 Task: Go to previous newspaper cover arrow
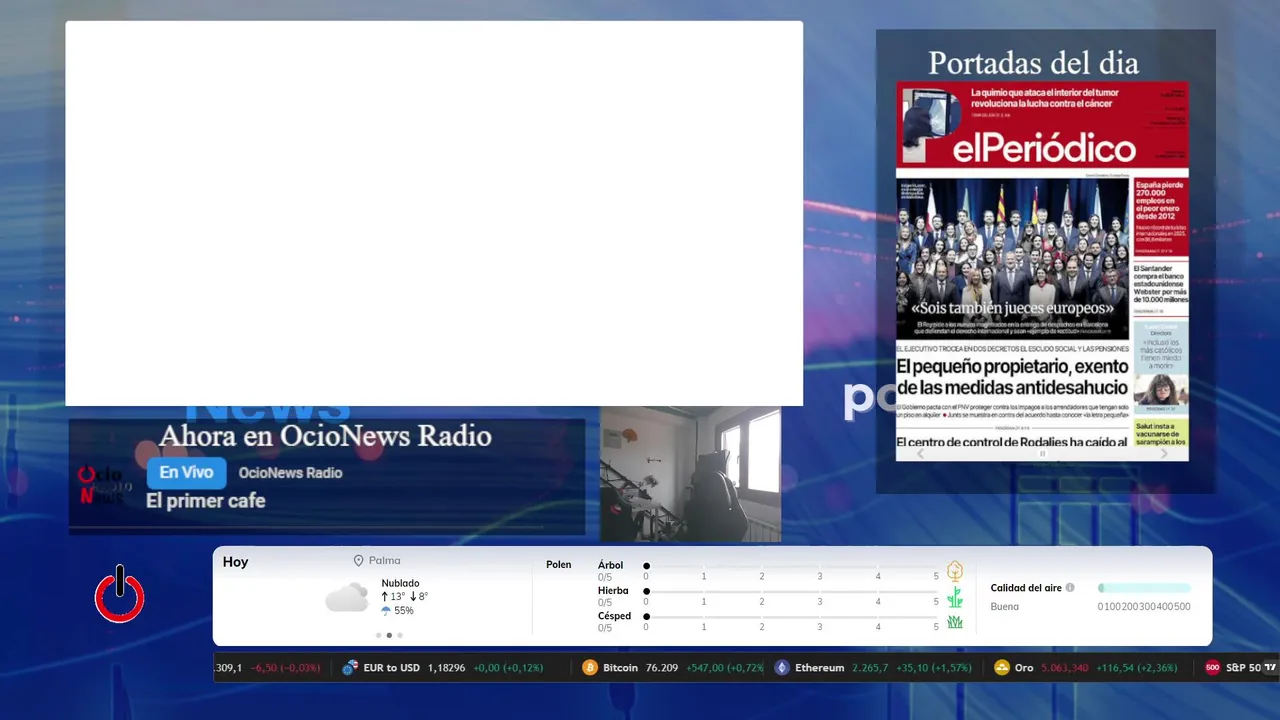click(921, 454)
